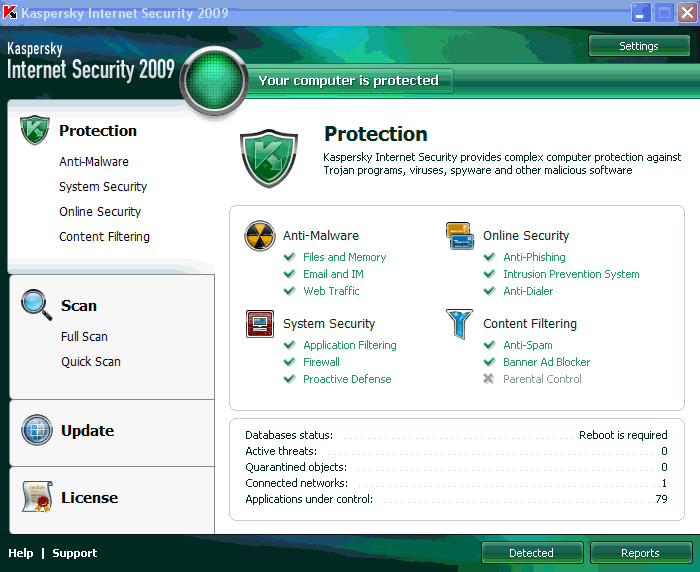Click the checkmark beside Application Filtering
Image resolution: width=700 pixels, height=572 pixels.
click(x=290, y=345)
